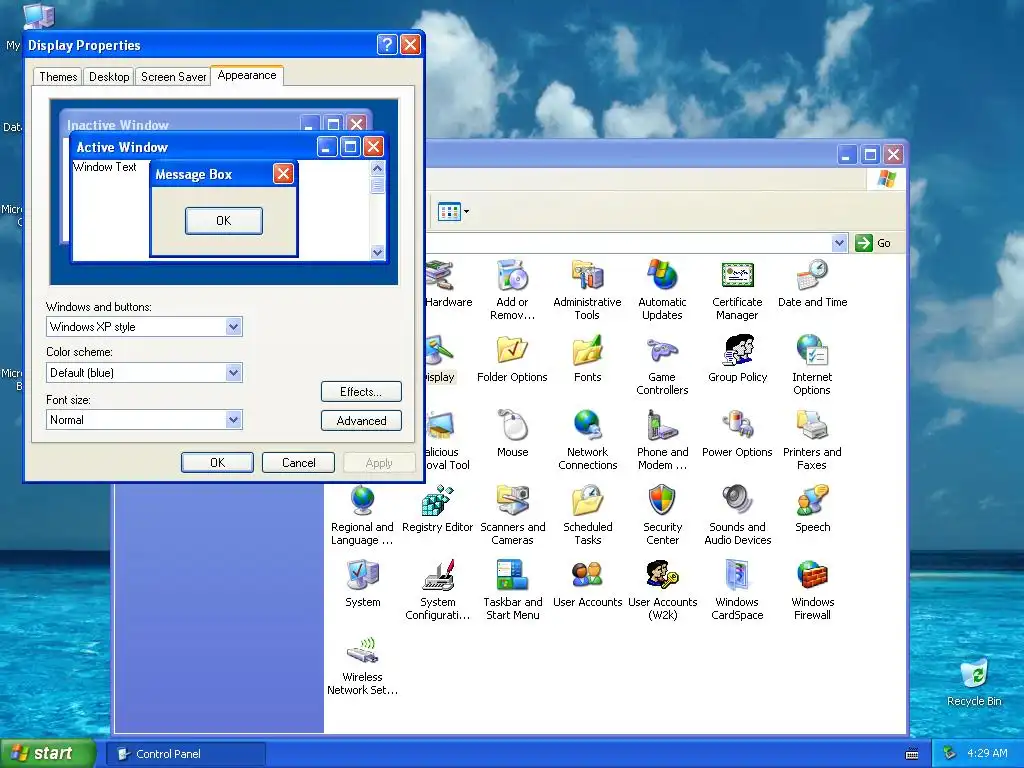Open Game Controllers icon
The width and height of the screenshot is (1024, 768).
pyautogui.click(x=662, y=351)
